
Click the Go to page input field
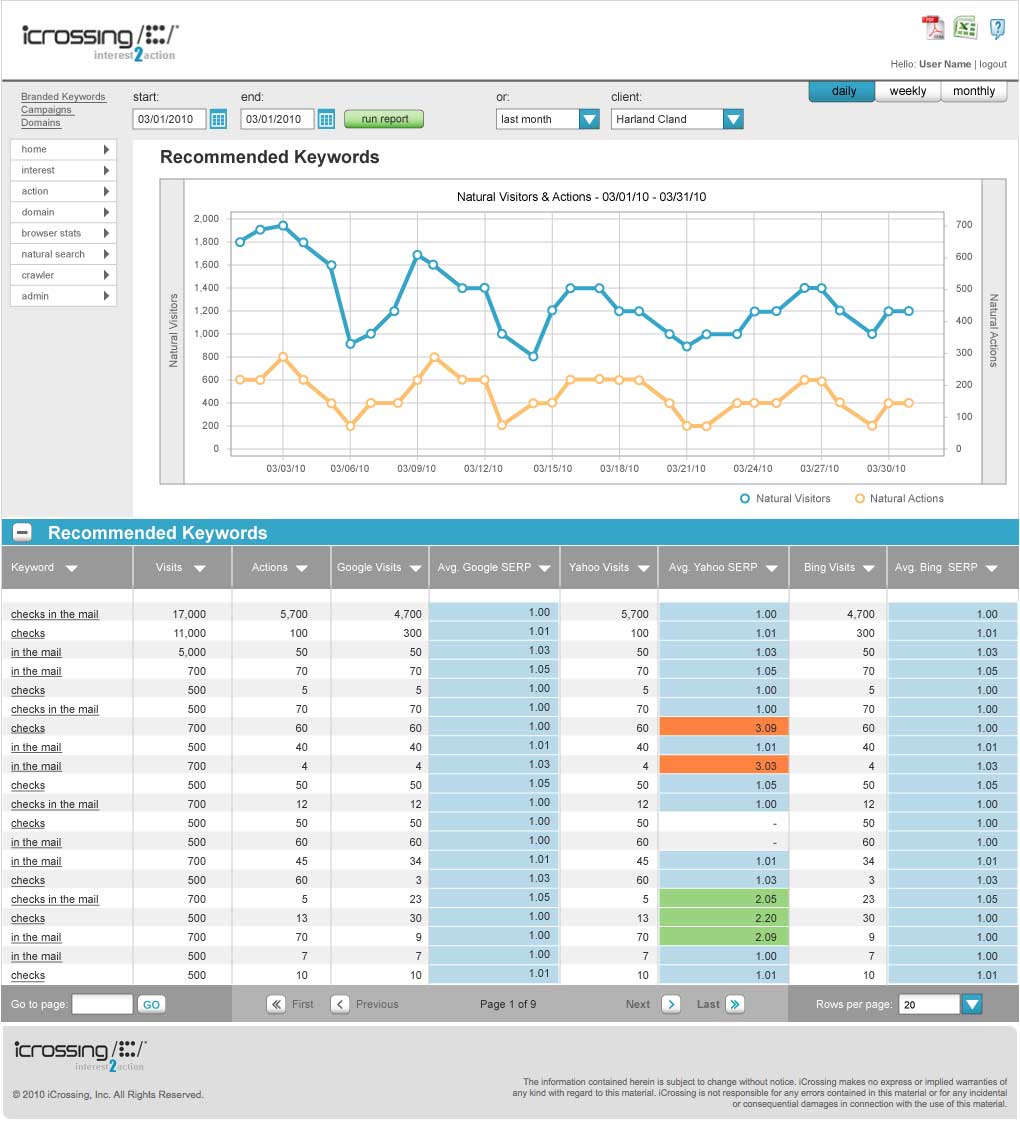103,1004
